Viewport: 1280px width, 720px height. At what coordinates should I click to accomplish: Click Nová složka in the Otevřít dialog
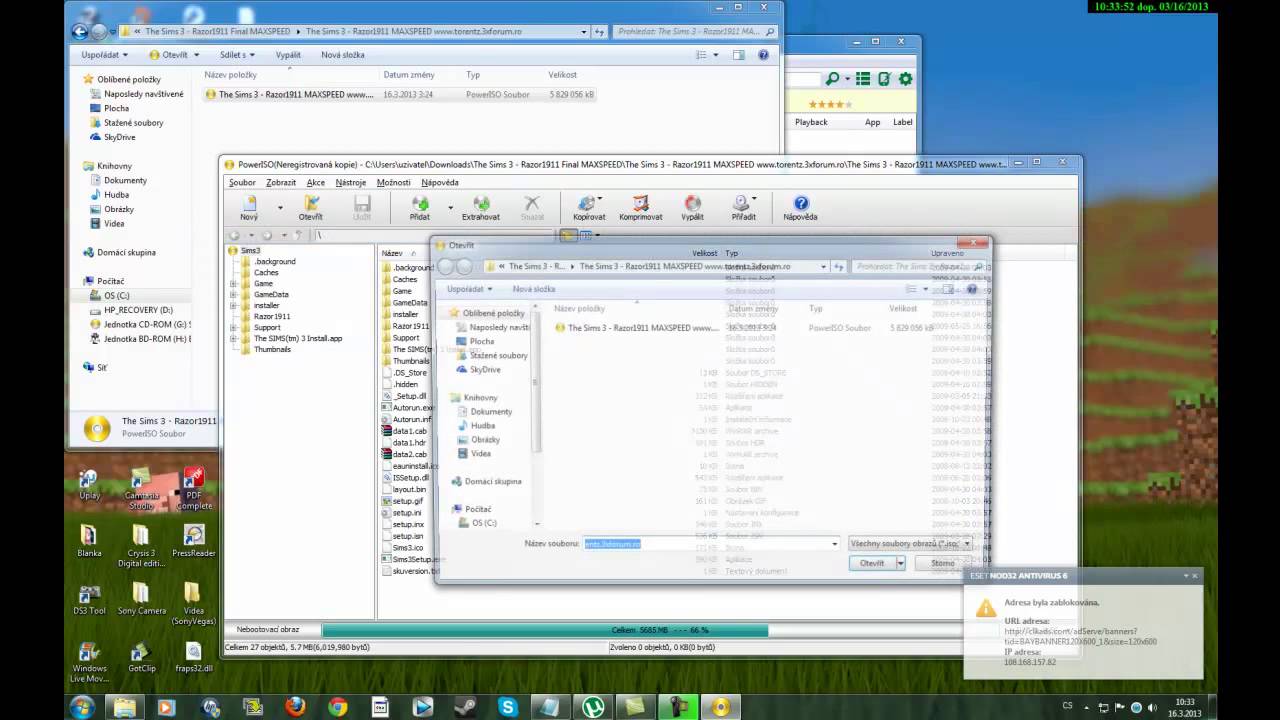click(x=534, y=289)
